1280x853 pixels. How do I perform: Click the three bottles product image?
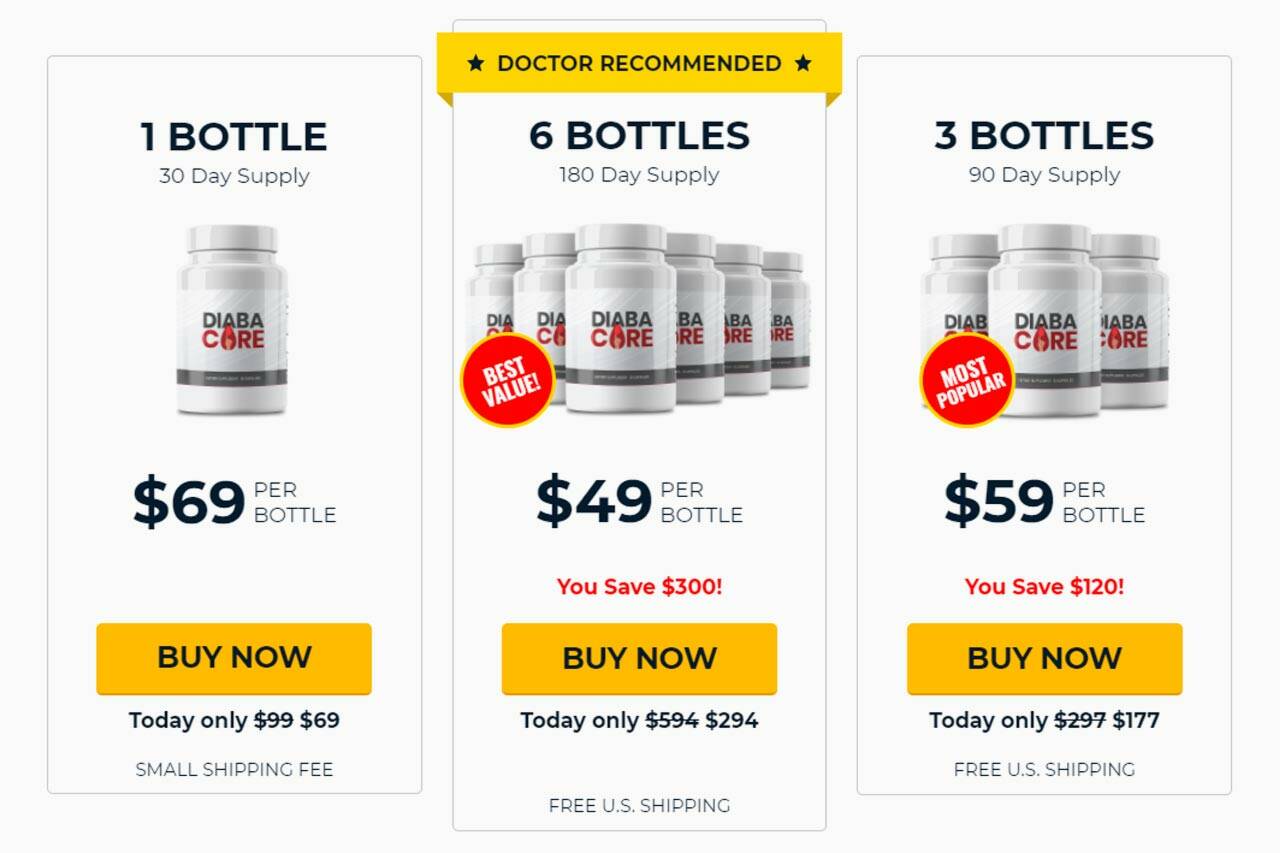[1044, 319]
